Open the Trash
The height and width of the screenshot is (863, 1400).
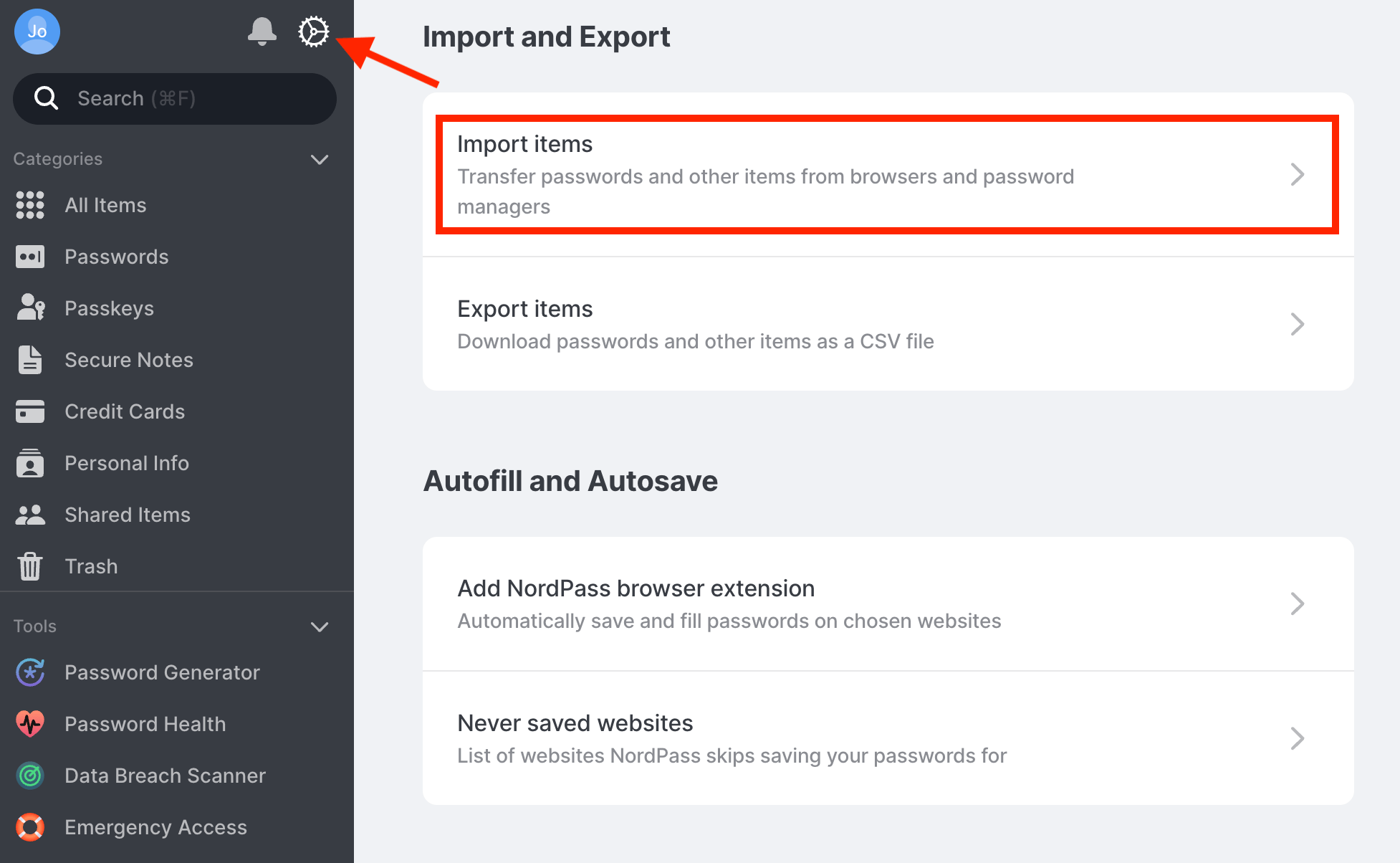point(91,566)
